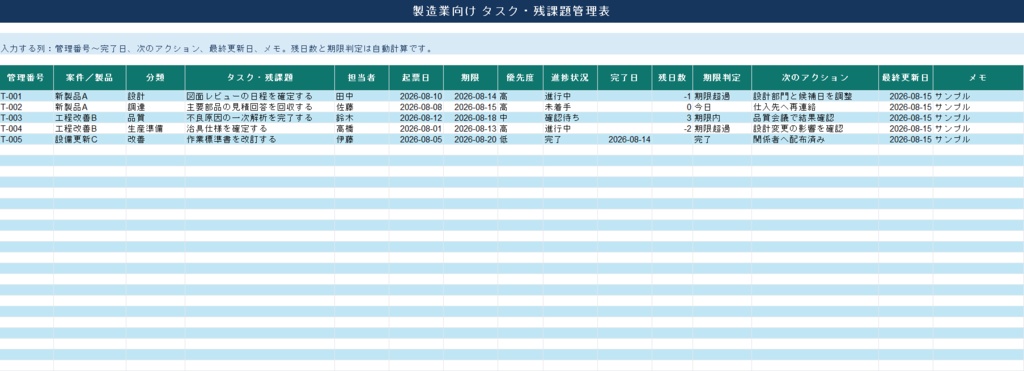
Task: Select last updated 2026-08-15 in the T-004 row
Action: click(905, 129)
